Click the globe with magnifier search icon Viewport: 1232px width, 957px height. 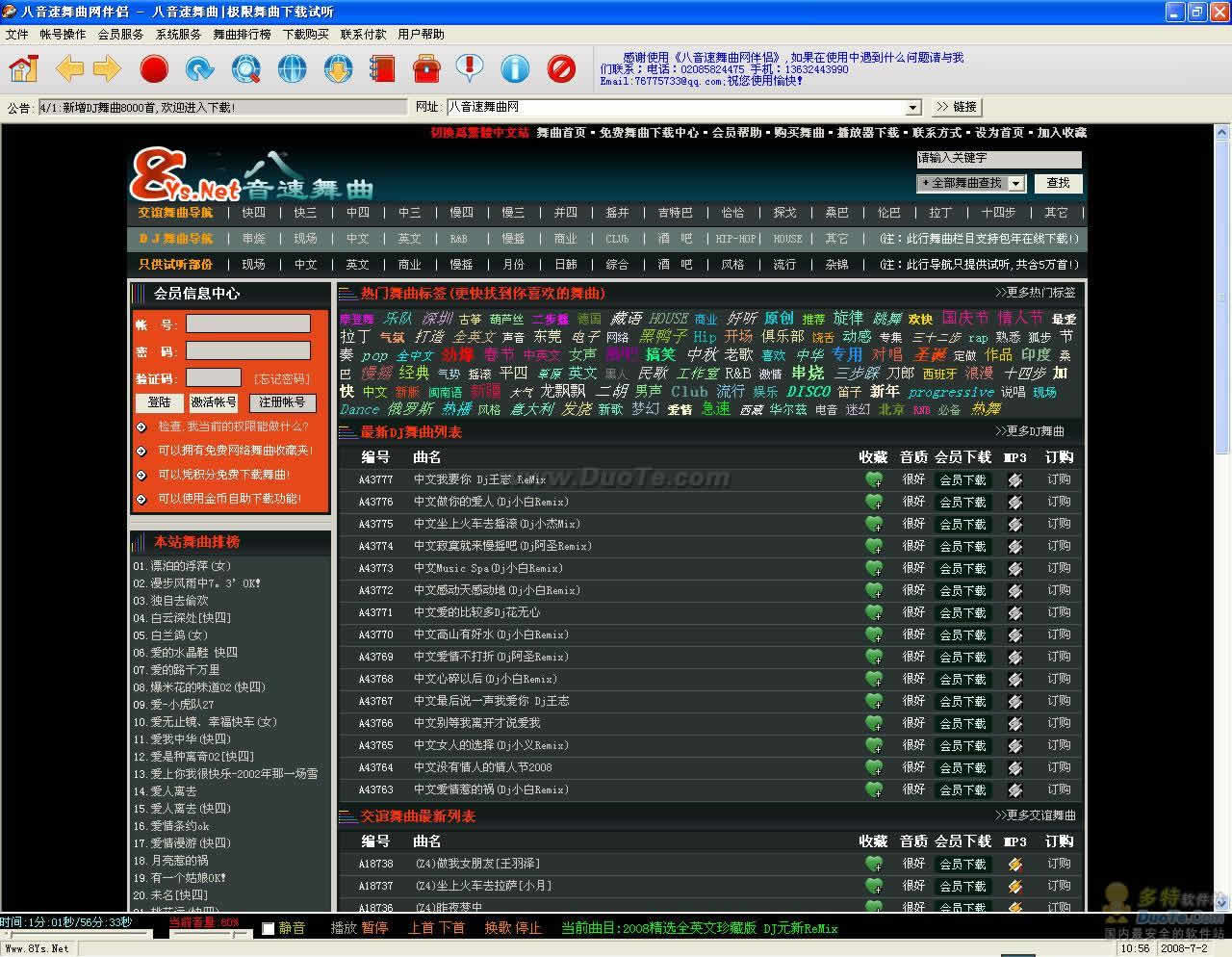[x=246, y=68]
